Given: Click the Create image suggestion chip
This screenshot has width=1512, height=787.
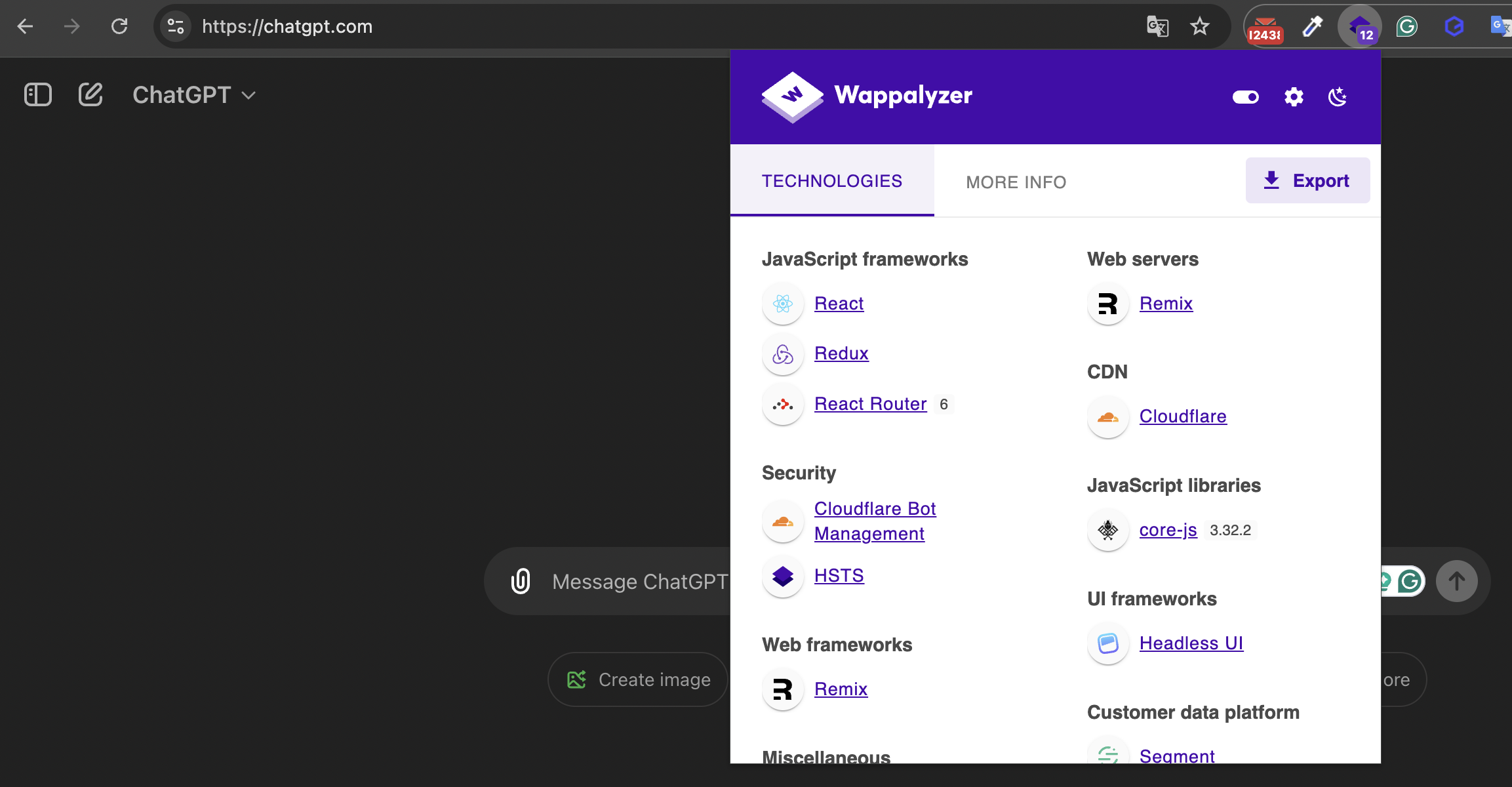Looking at the screenshot, I should (638, 679).
